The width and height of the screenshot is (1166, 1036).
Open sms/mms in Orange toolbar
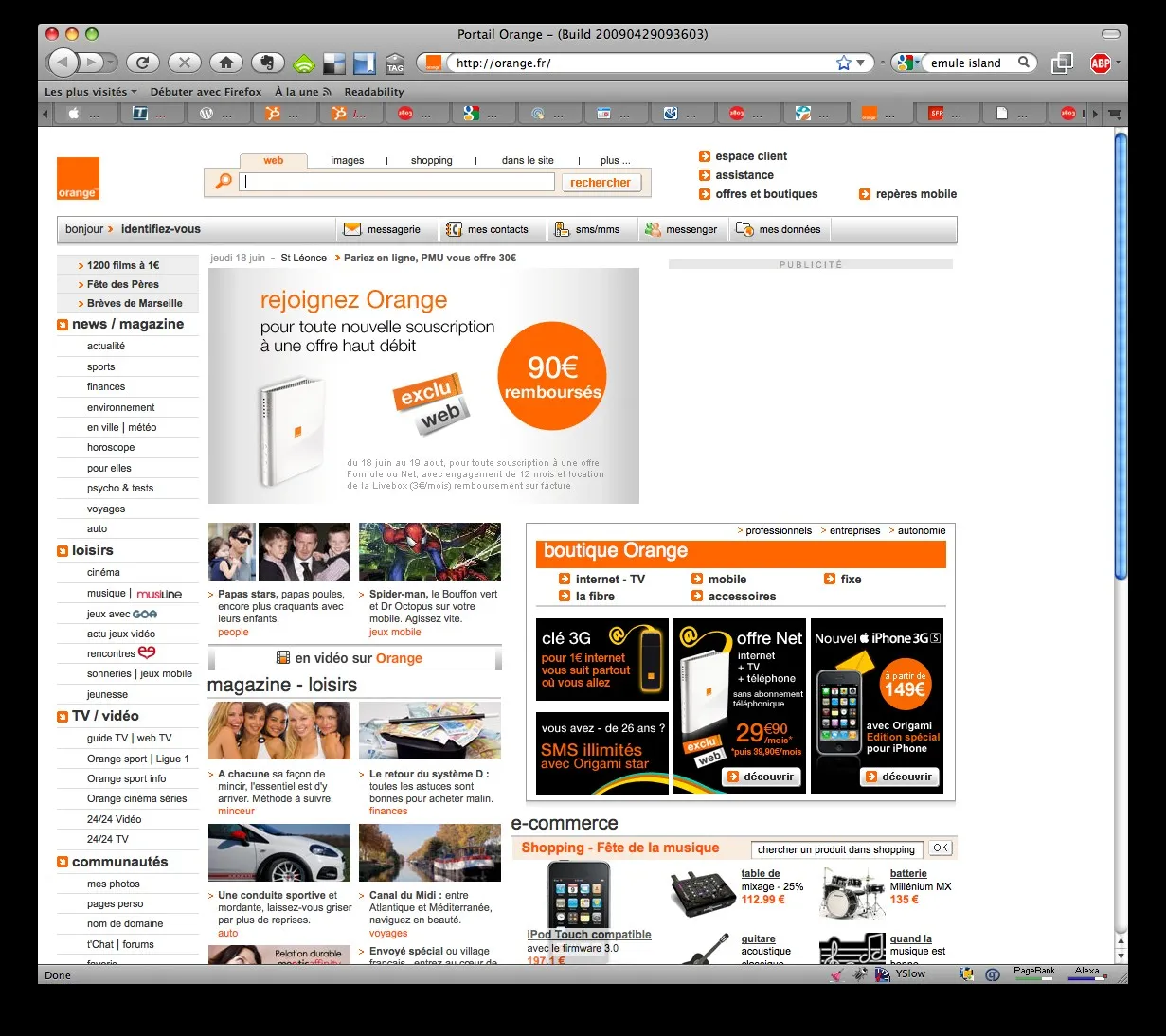click(586, 229)
